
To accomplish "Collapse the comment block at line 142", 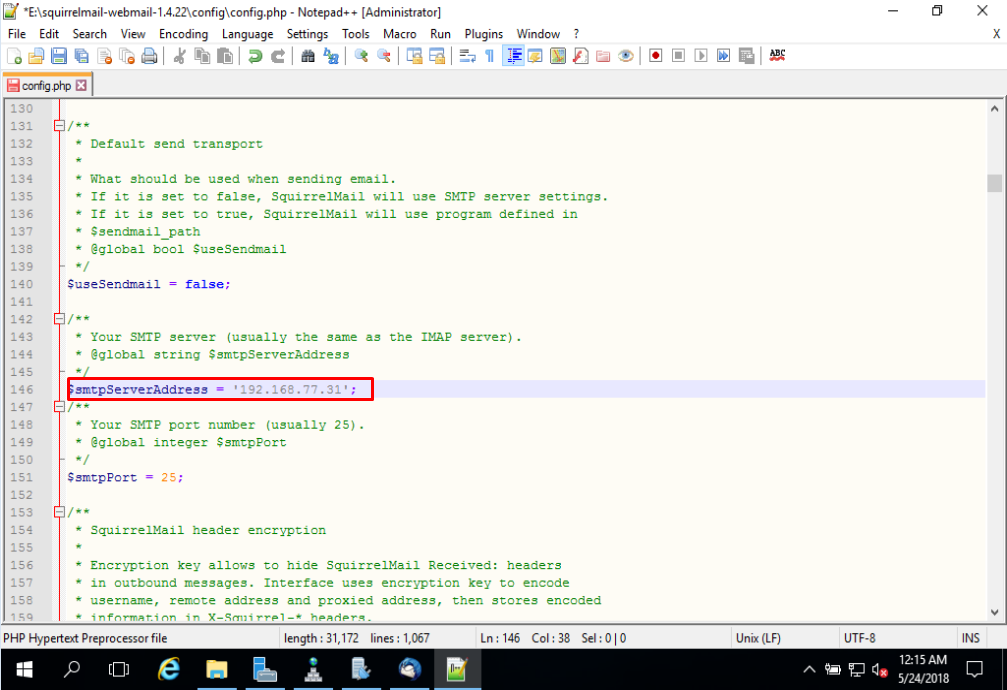I will pos(59,319).
